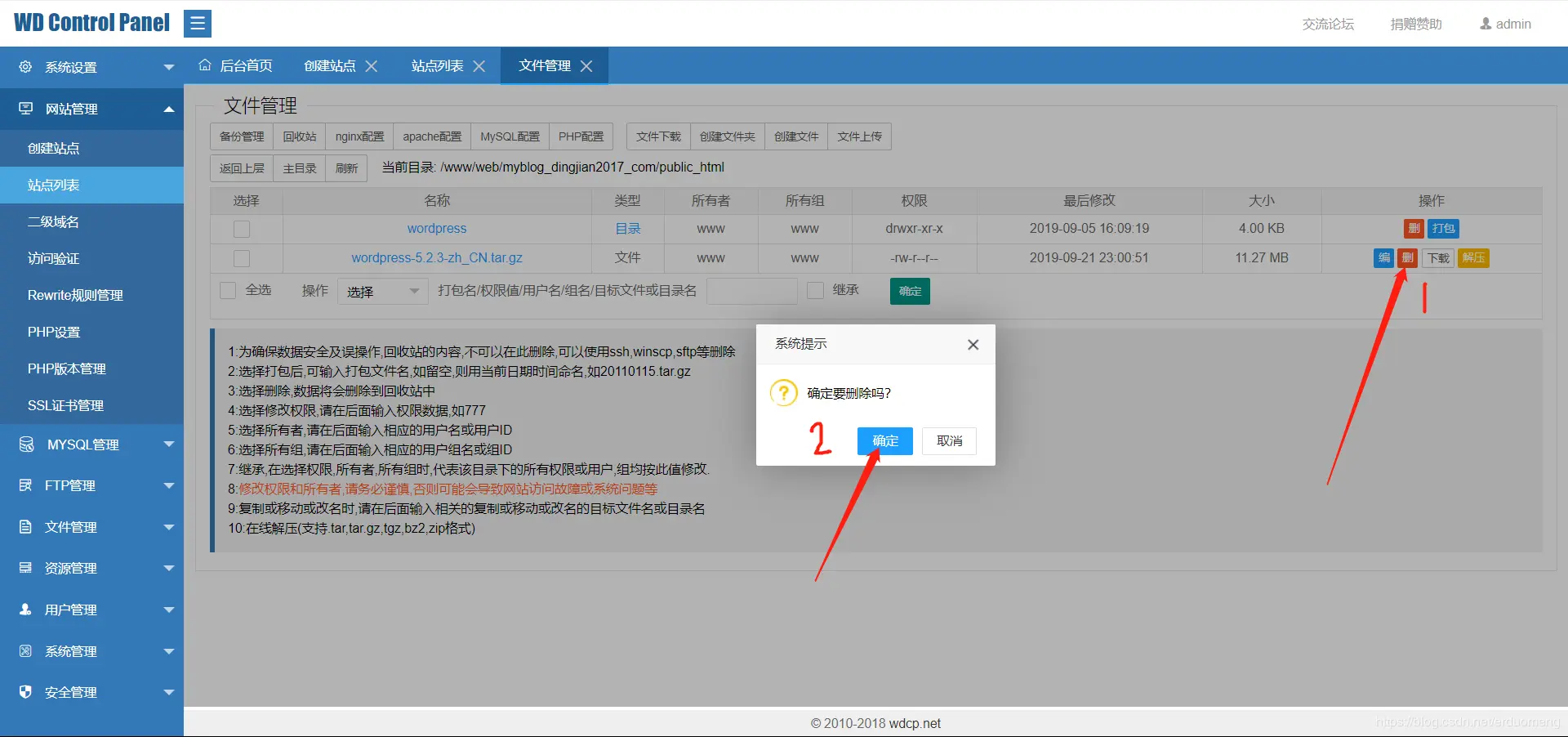Check the 继承 inherit checkbox

[814, 290]
